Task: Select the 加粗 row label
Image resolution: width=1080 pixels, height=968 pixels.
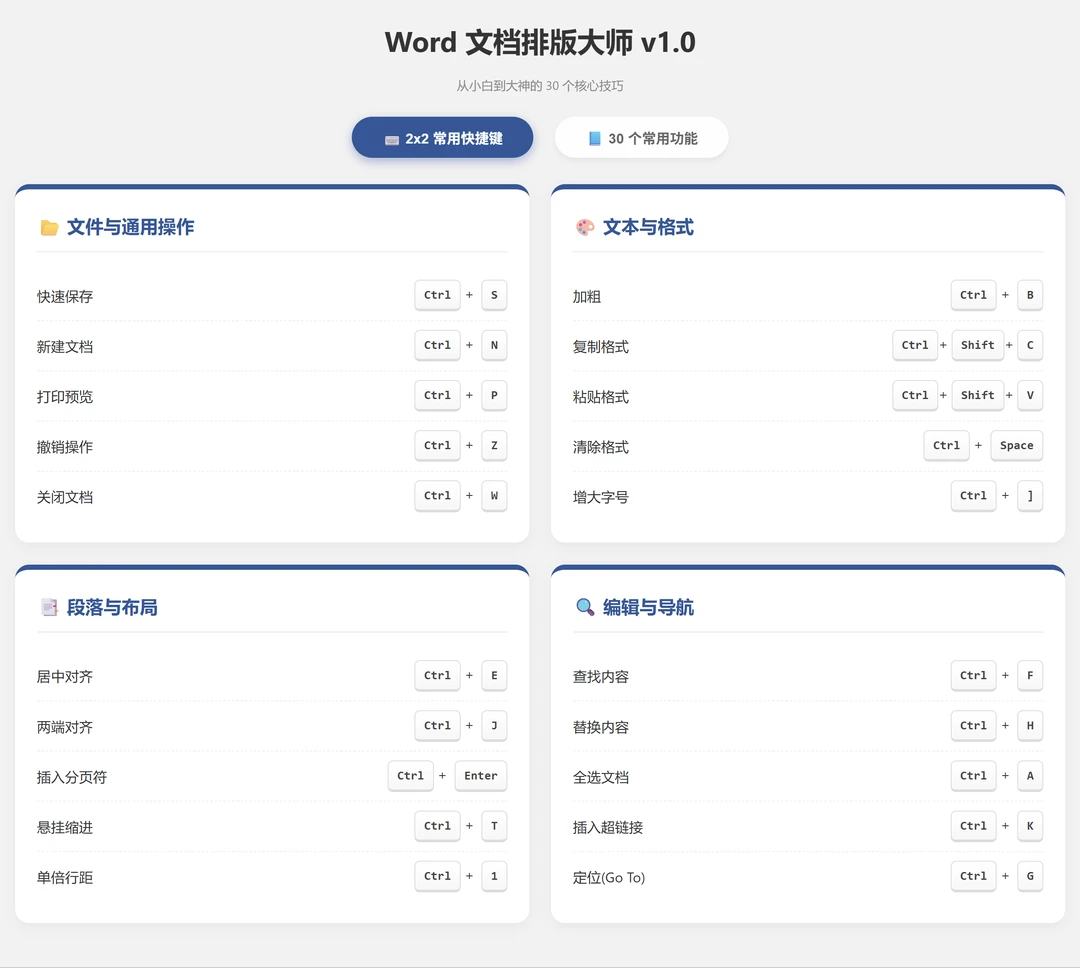Action: (587, 296)
